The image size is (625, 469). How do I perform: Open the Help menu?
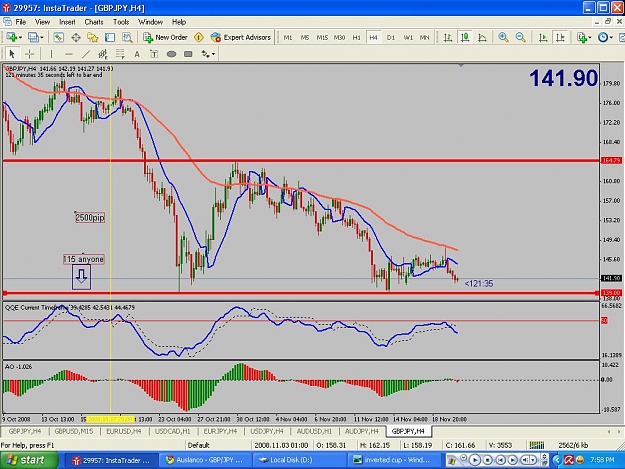coord(179,22)
